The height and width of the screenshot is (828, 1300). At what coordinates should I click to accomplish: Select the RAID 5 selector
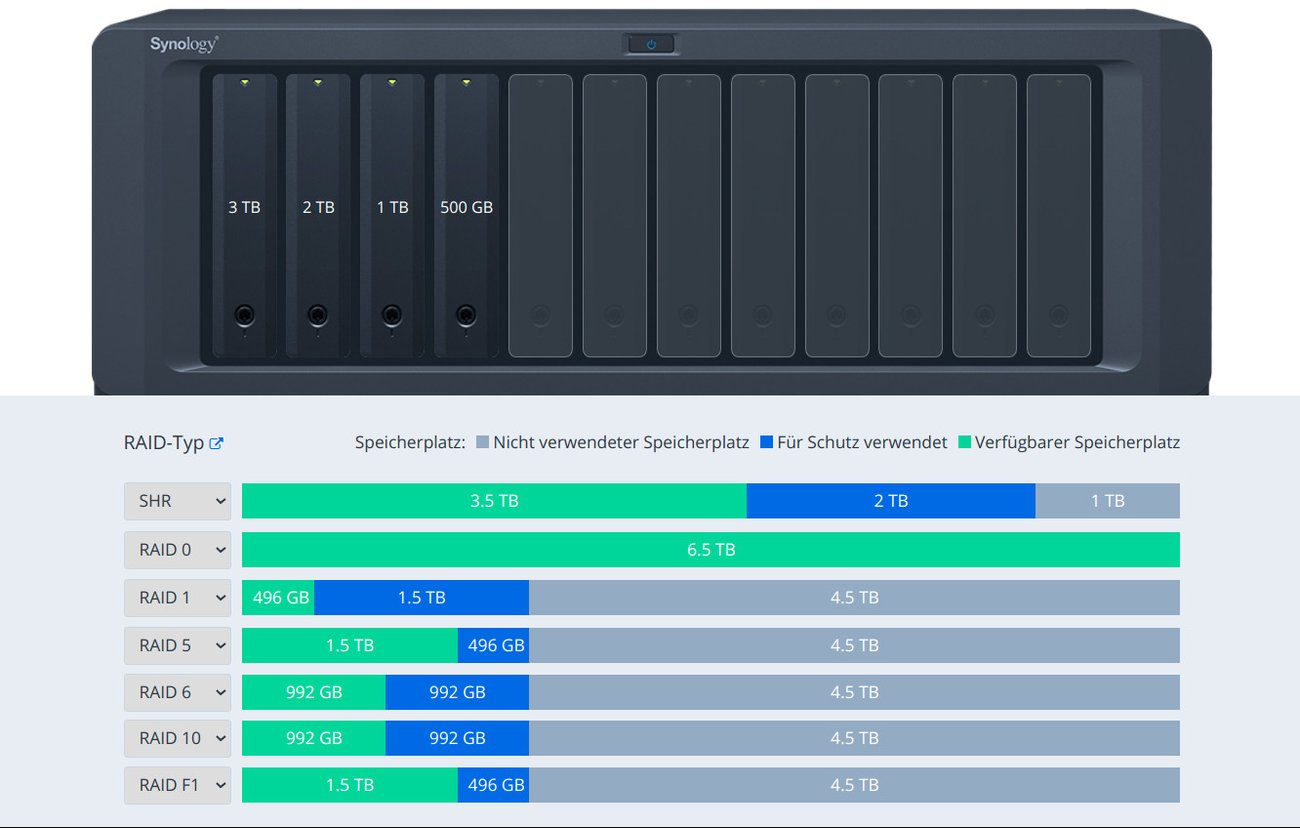tap(177, 645)
